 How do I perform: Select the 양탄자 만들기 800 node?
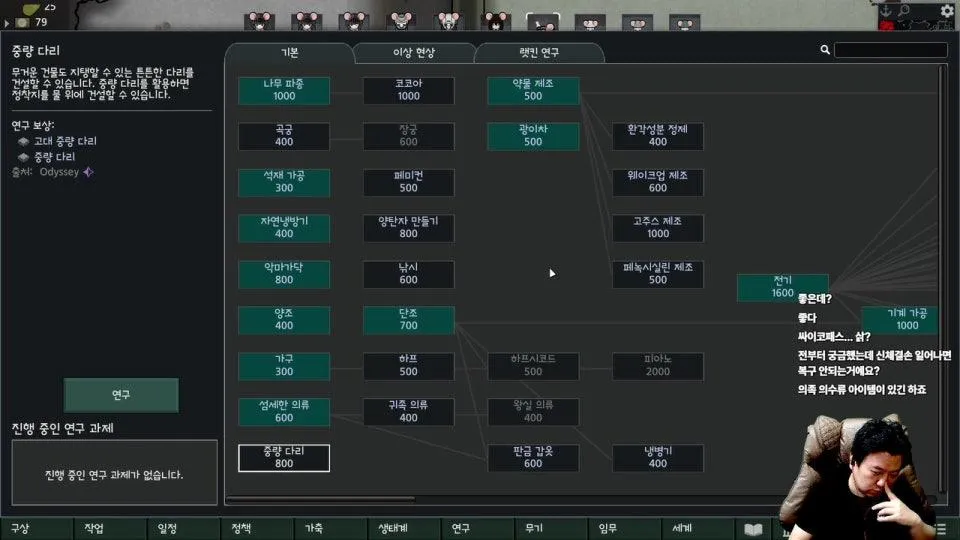pyautogui.click(x=408, y=228)
